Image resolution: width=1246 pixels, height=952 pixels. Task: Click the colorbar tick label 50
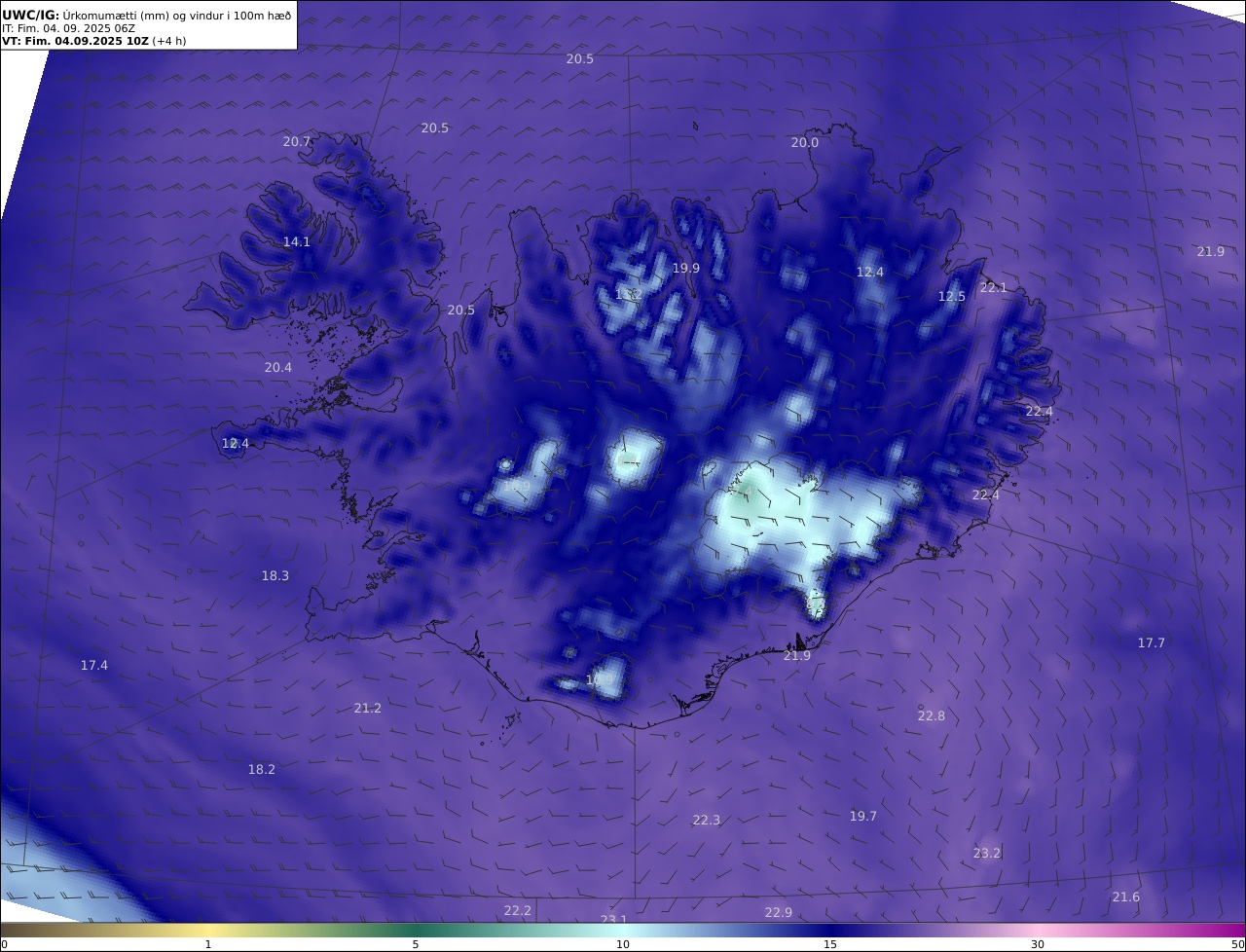[x=1237, y=944]
